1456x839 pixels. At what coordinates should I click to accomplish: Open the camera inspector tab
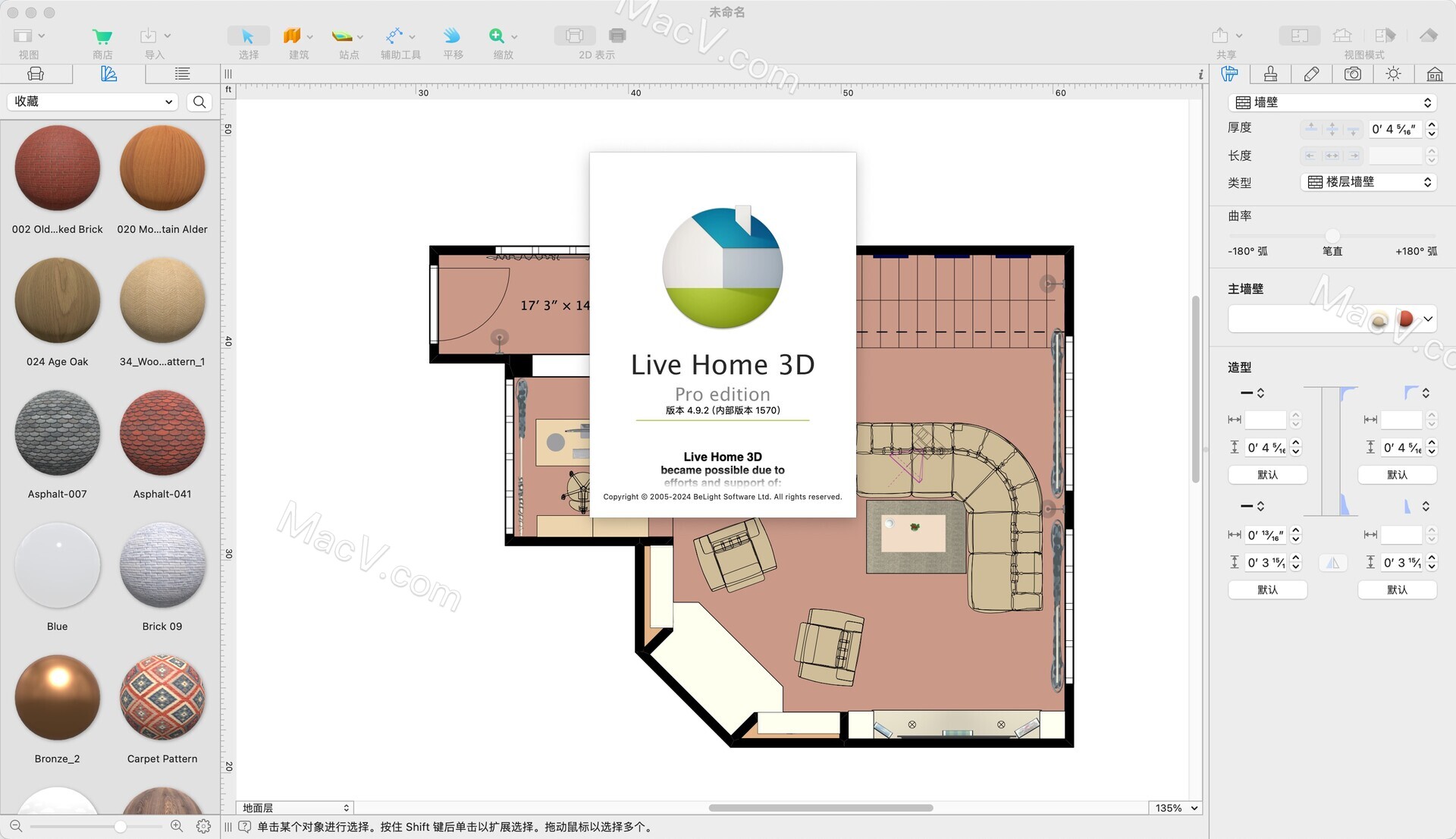pyautogui.click(x=1352, y=74)
